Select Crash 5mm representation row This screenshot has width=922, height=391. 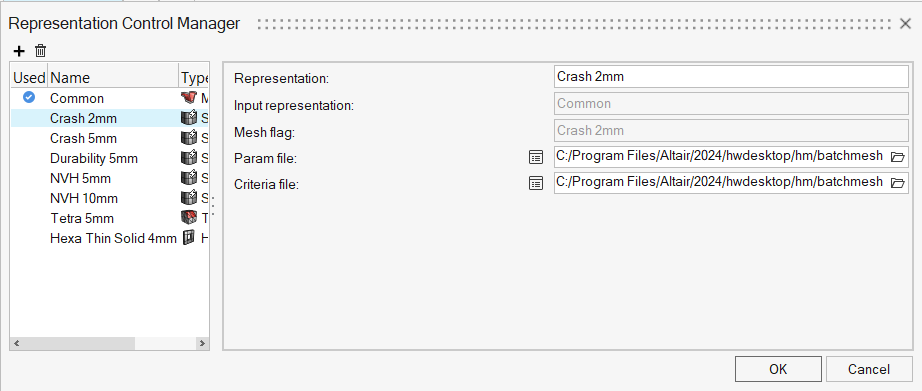tap(110, 138)
